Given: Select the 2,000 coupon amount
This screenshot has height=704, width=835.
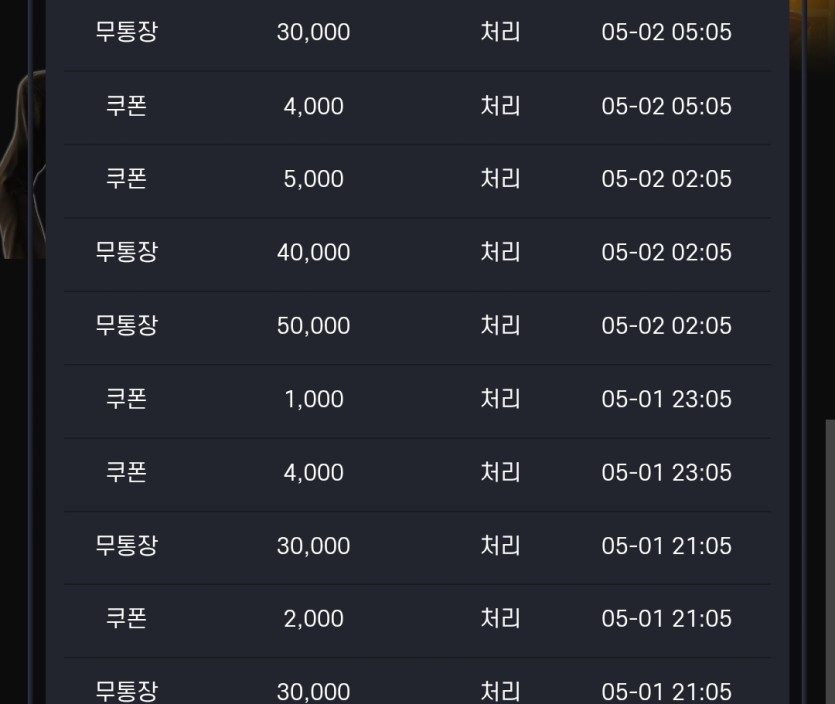Looking at the screenshot, I should coord(313,619).
